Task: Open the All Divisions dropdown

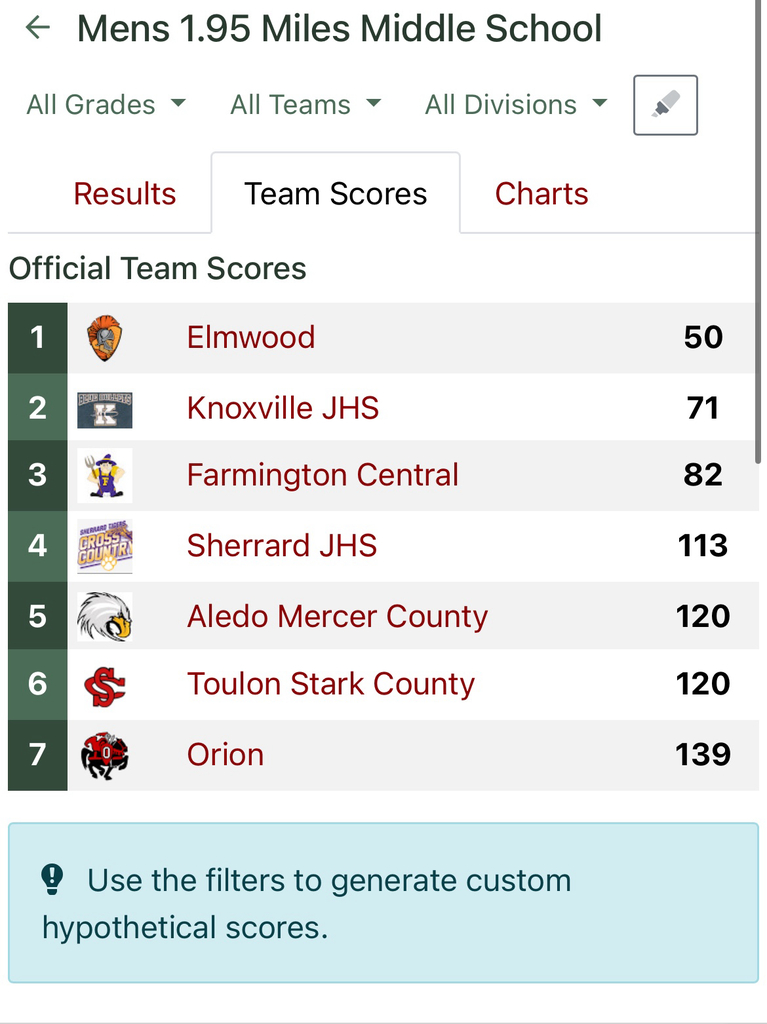Action: tap(516, 104)
